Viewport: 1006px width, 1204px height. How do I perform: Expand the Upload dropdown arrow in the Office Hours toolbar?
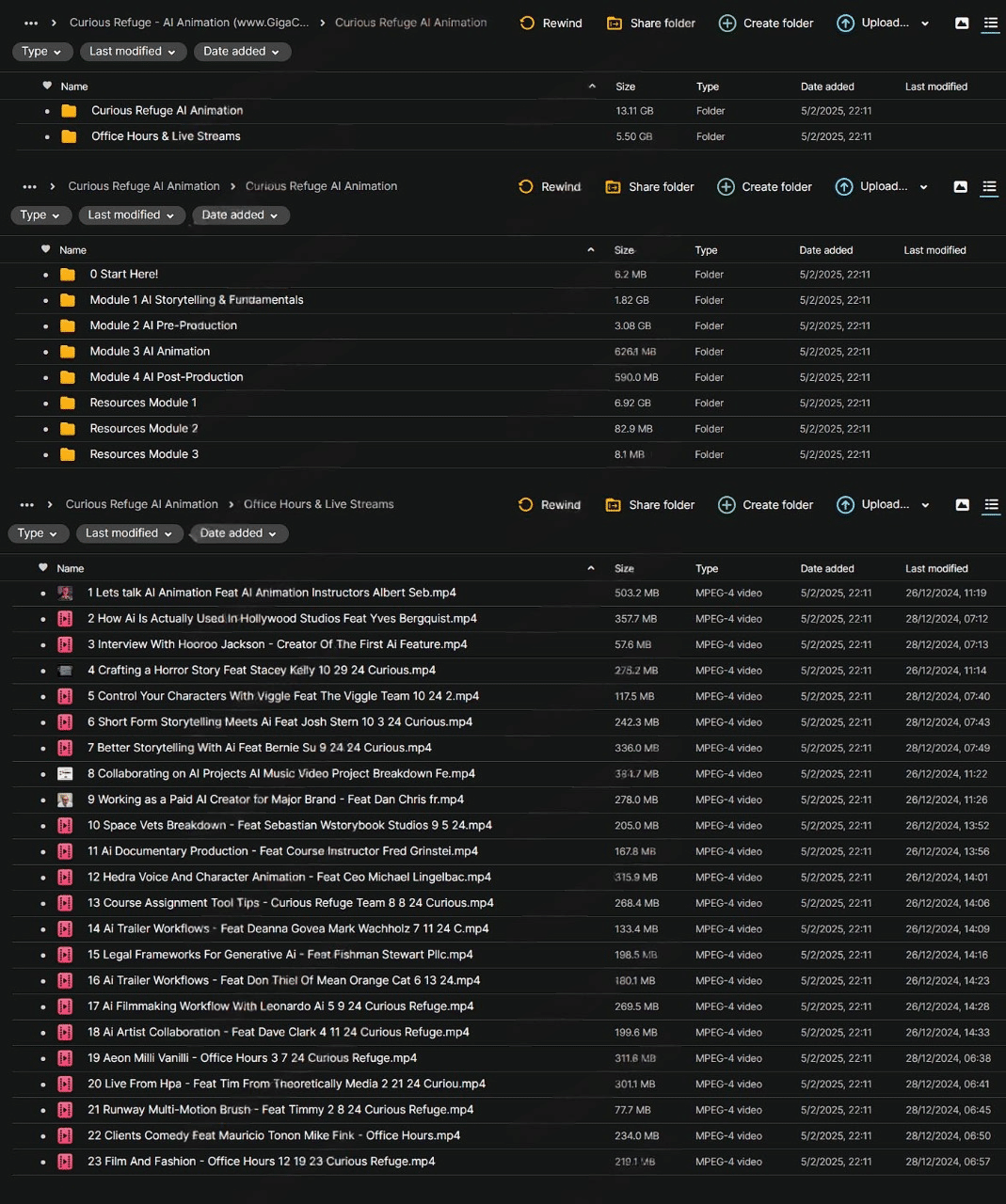click(x=925, y=505)
